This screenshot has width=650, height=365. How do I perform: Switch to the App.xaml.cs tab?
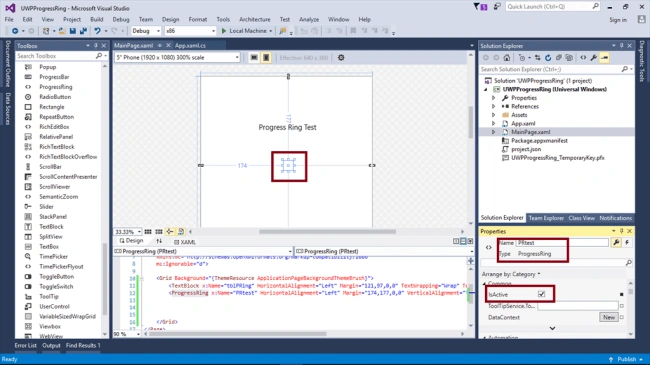pyautogui.click(x=190, y=46)
